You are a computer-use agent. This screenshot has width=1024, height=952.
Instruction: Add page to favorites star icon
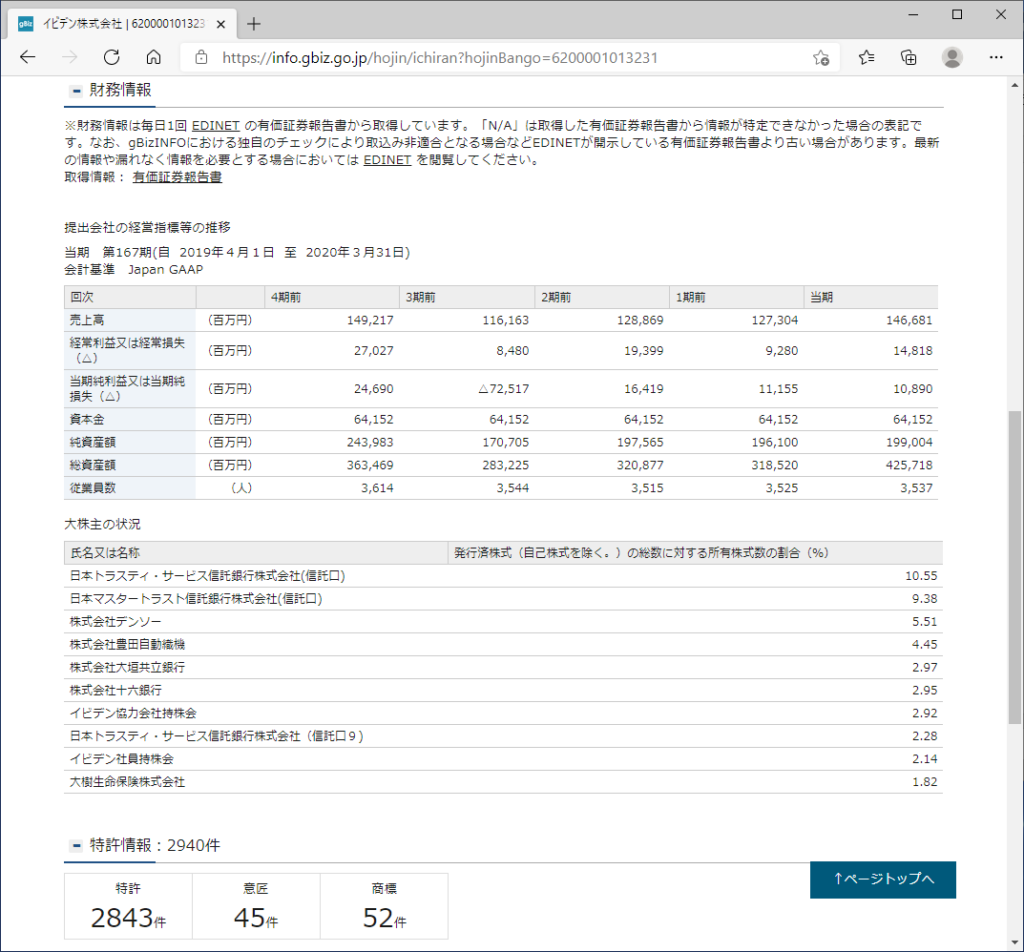pyautogui.click(x=820, y=57)
